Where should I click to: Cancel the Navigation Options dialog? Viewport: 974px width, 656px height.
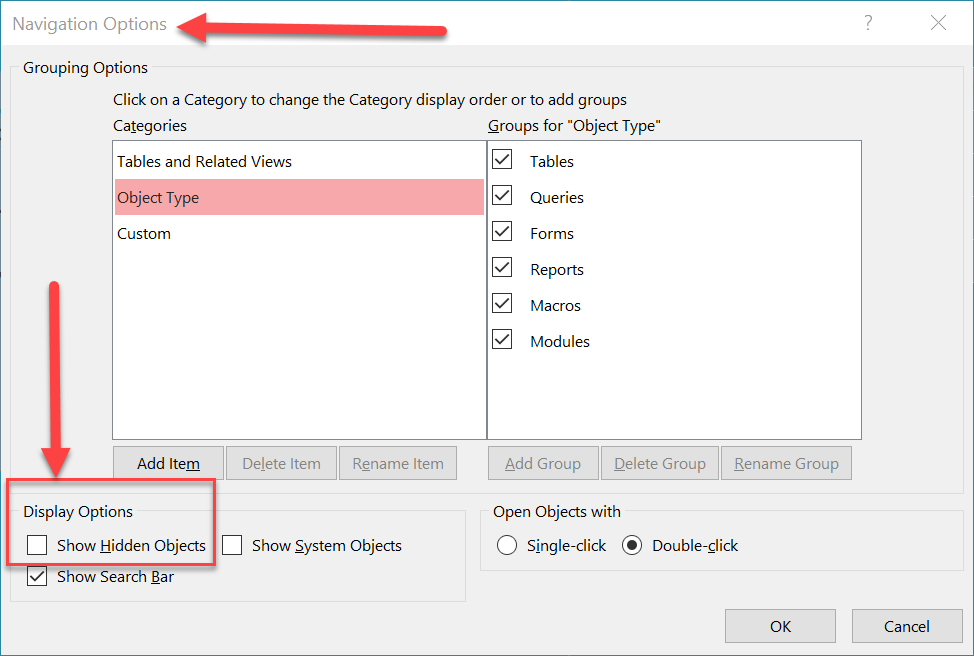click(x=907, y=627)
